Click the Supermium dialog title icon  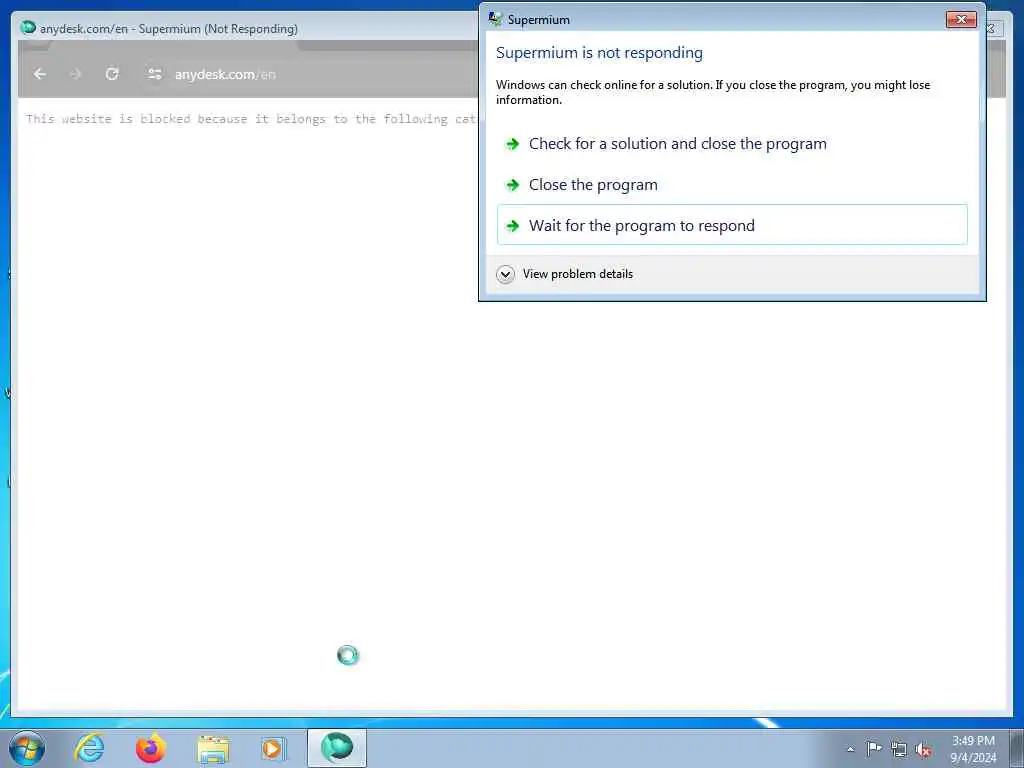496,19
